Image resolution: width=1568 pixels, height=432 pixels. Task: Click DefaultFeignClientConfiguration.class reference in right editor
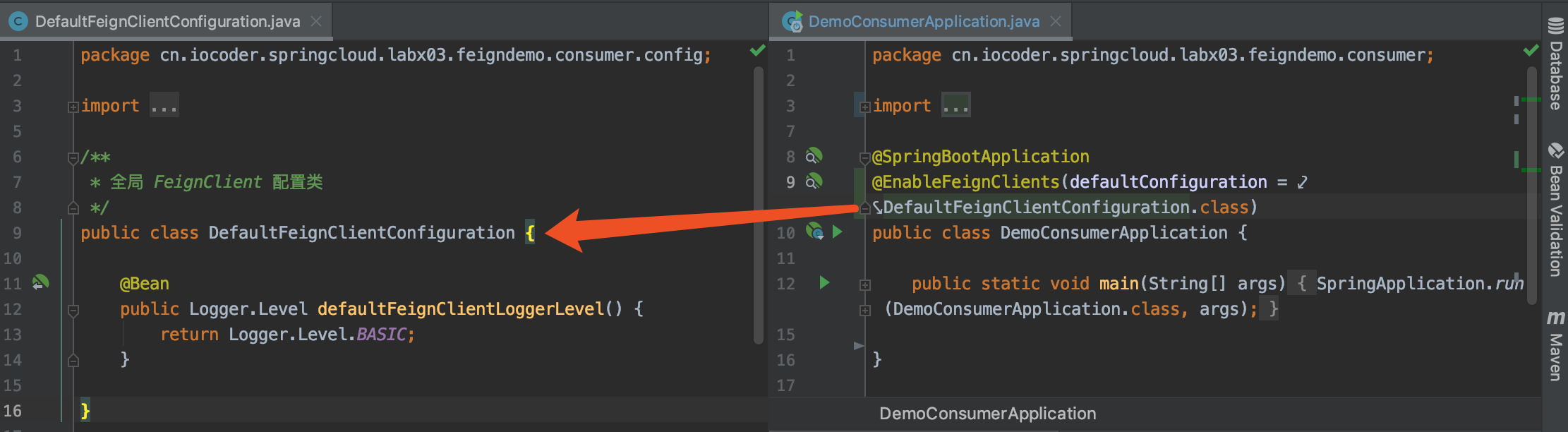(x=1066, y=208)
